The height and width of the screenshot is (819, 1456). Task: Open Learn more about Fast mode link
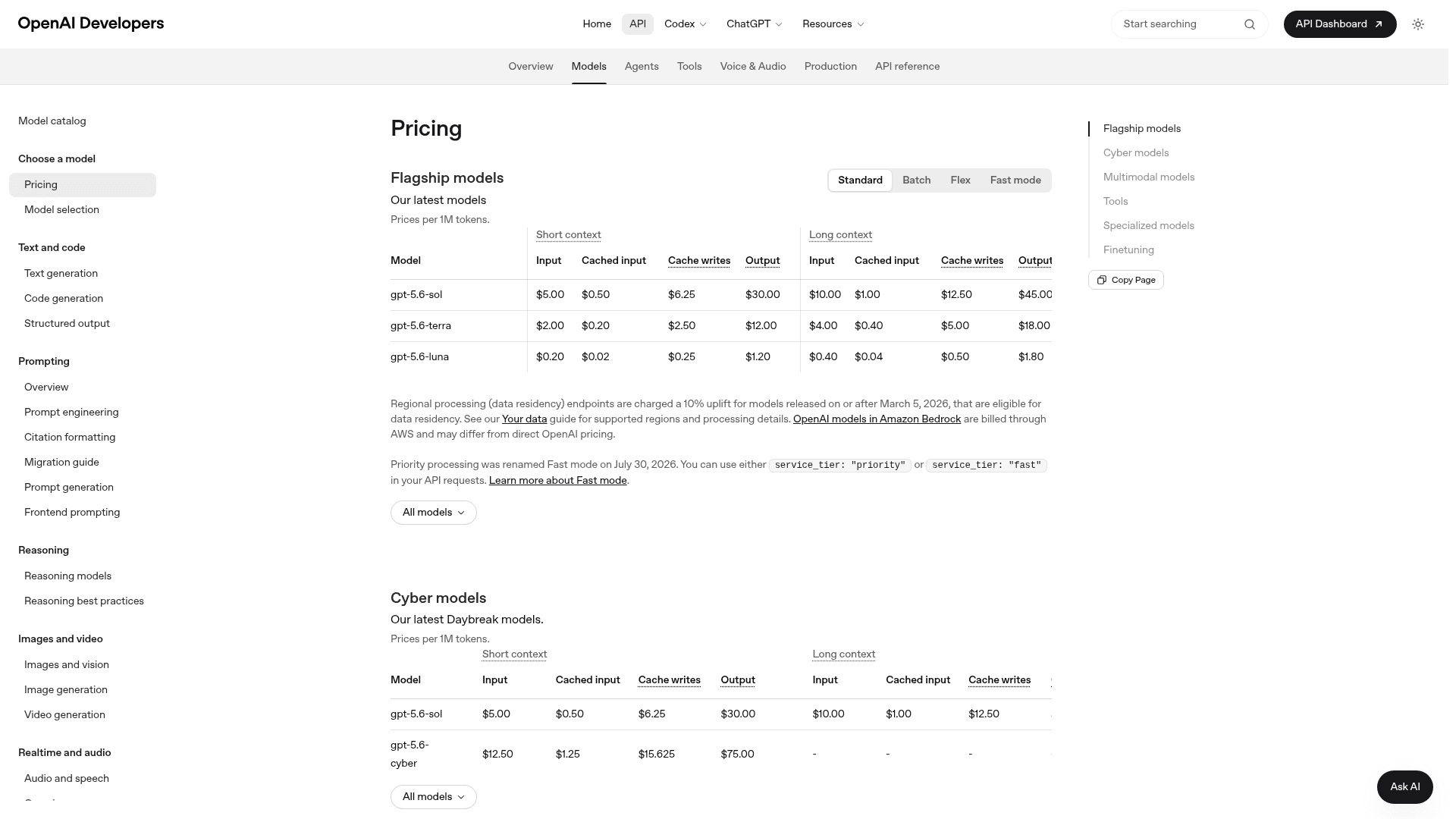(558, 481)
